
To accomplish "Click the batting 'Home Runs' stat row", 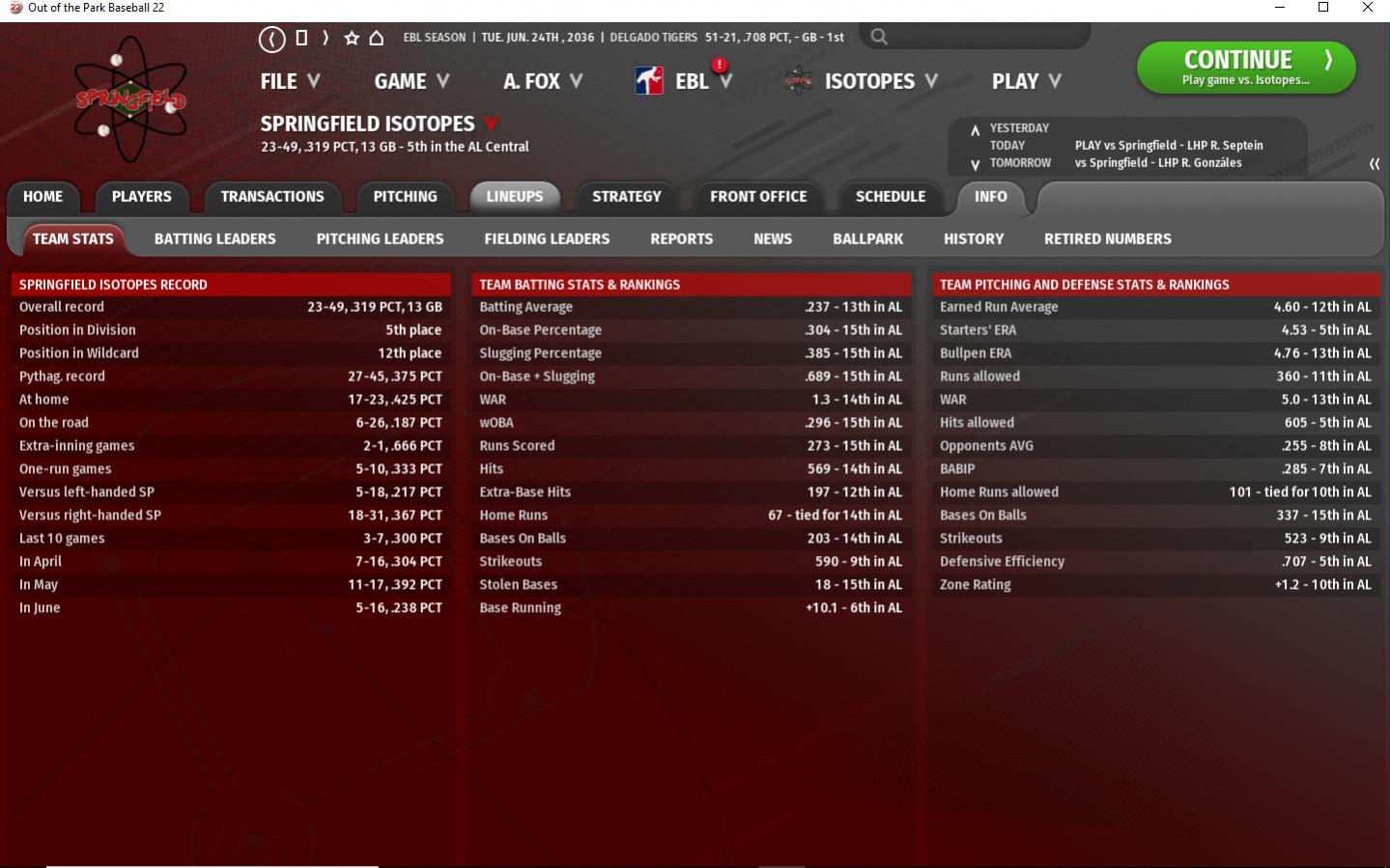I will [692, 516].
